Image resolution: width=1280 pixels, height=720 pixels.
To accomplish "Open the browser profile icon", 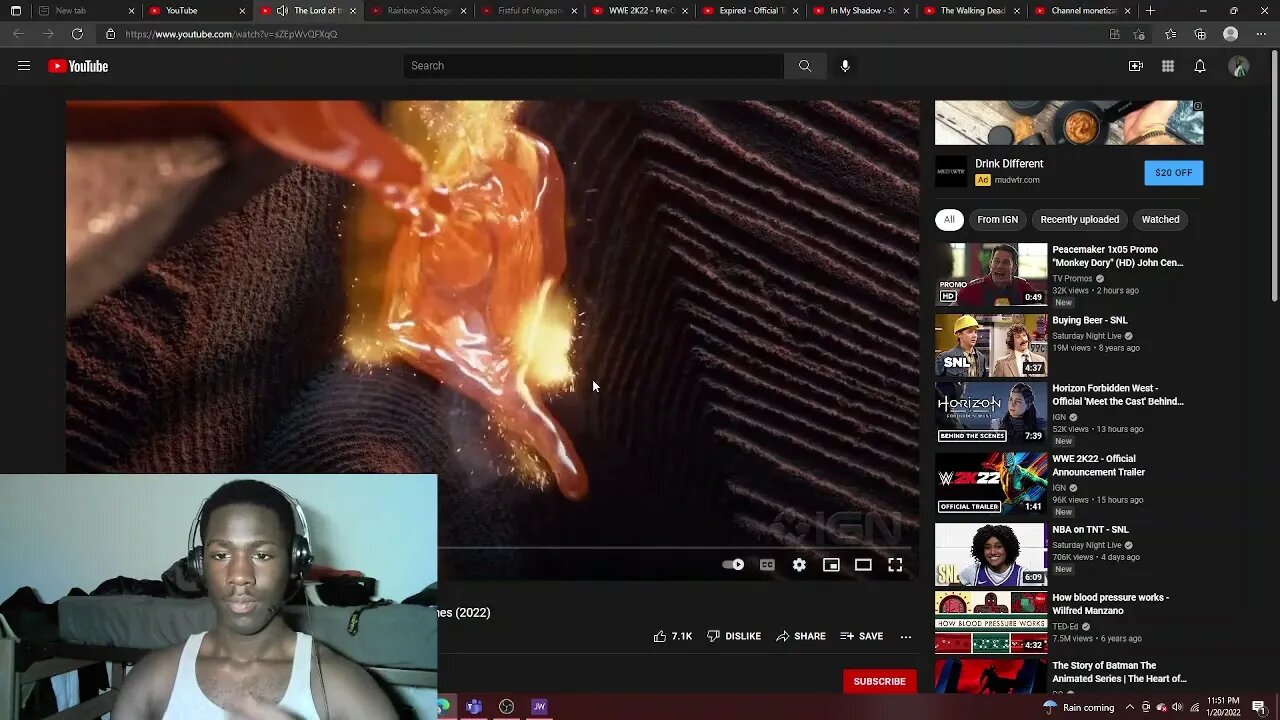I will click(x=1231, y=34).
